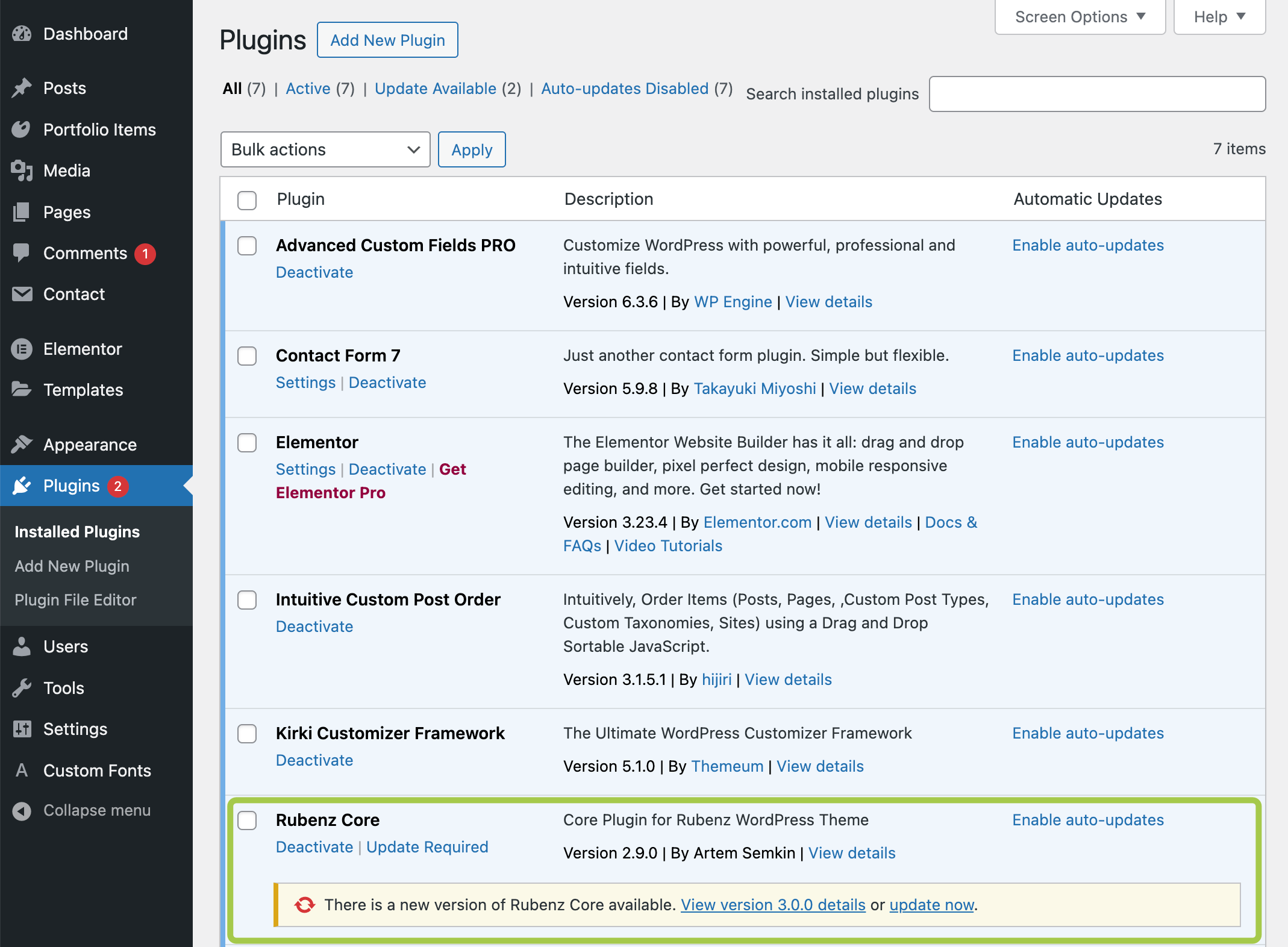Click update now for Rubenz Core
Image resolution: width=1288 pixels, height=947 pixels.
click(931, 905)
